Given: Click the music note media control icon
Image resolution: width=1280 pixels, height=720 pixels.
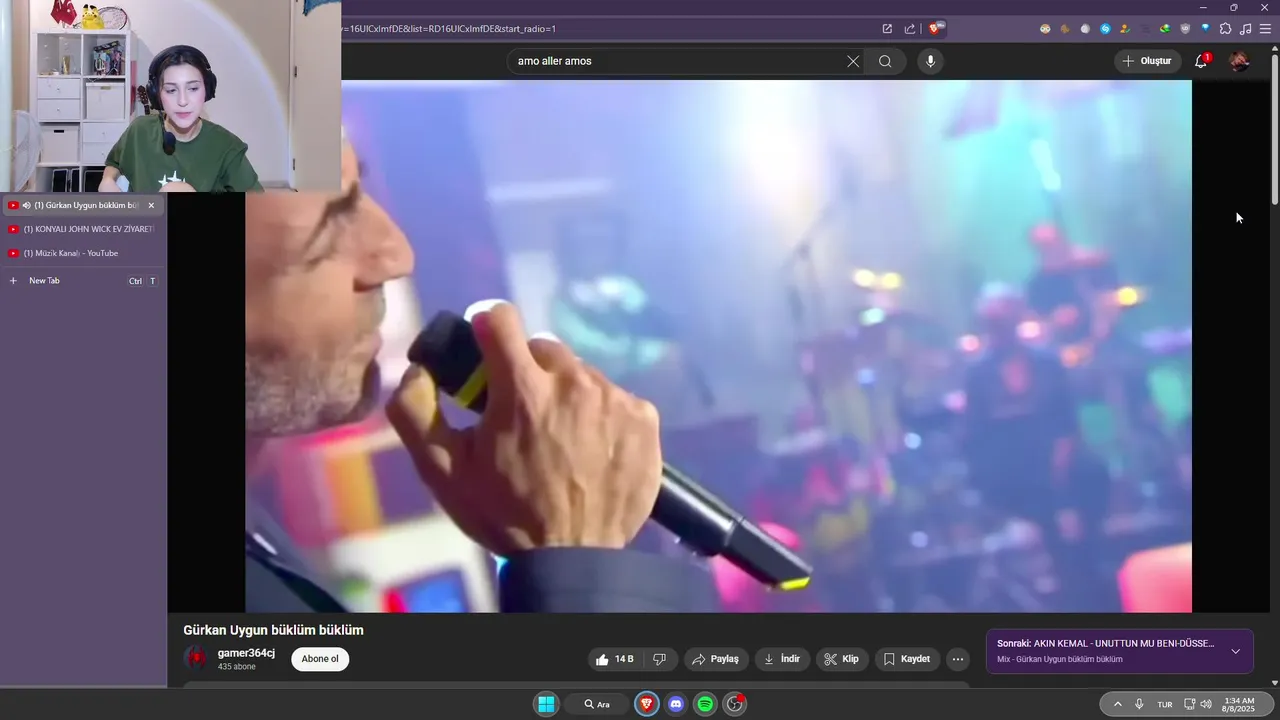Looking at the screenshot, I should pos(1246,29).
